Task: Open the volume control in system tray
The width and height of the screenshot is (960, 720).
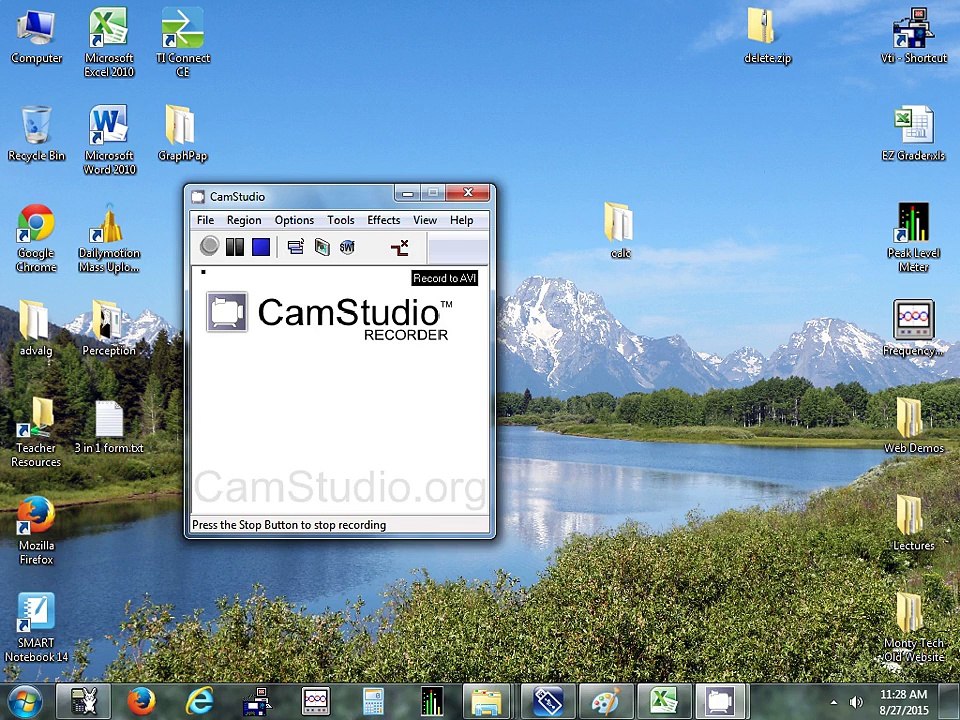Action: [857, 702]
